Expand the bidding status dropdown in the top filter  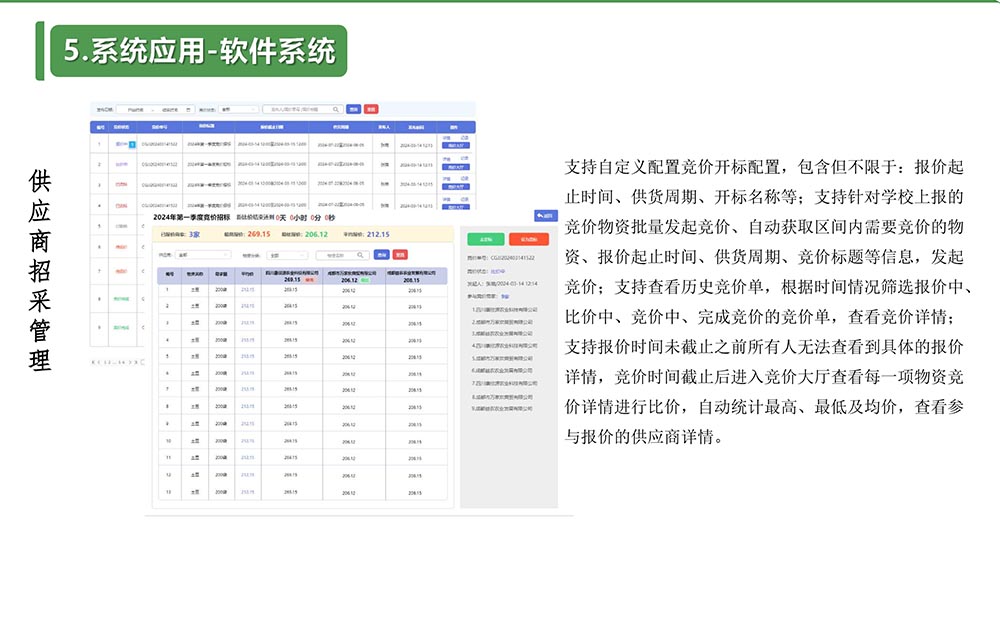coord(238,109)
